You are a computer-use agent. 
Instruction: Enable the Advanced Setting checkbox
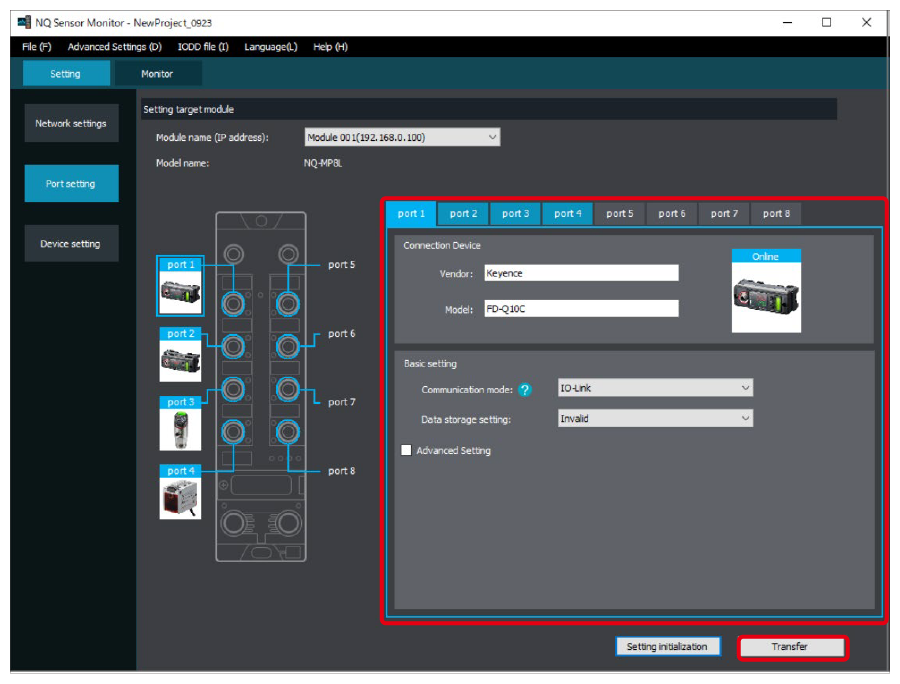pos(406,451)
